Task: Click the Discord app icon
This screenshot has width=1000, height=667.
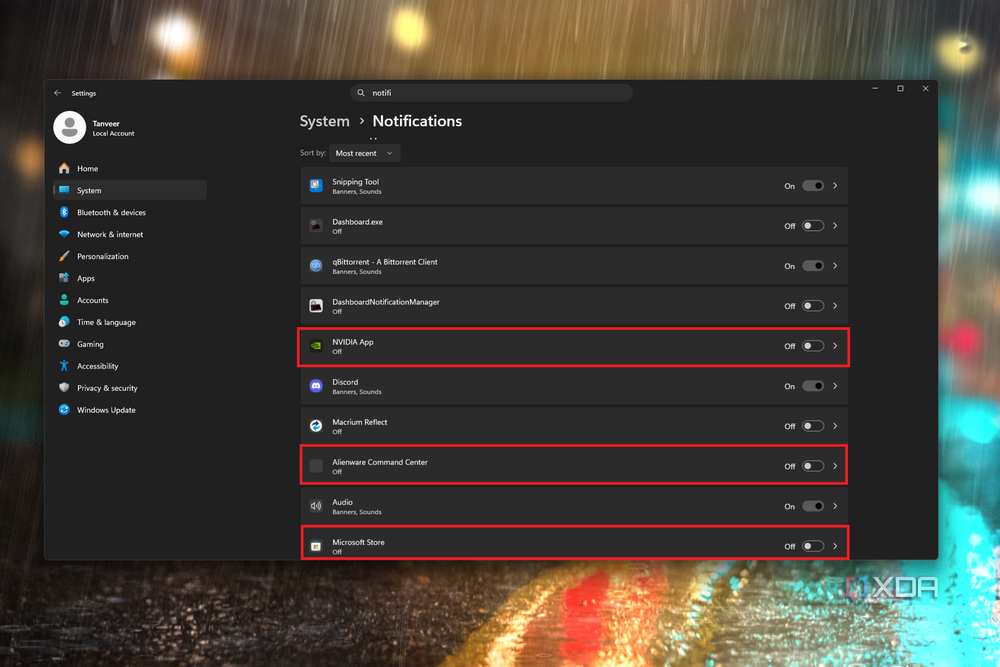Action: (x=316, y=386)
